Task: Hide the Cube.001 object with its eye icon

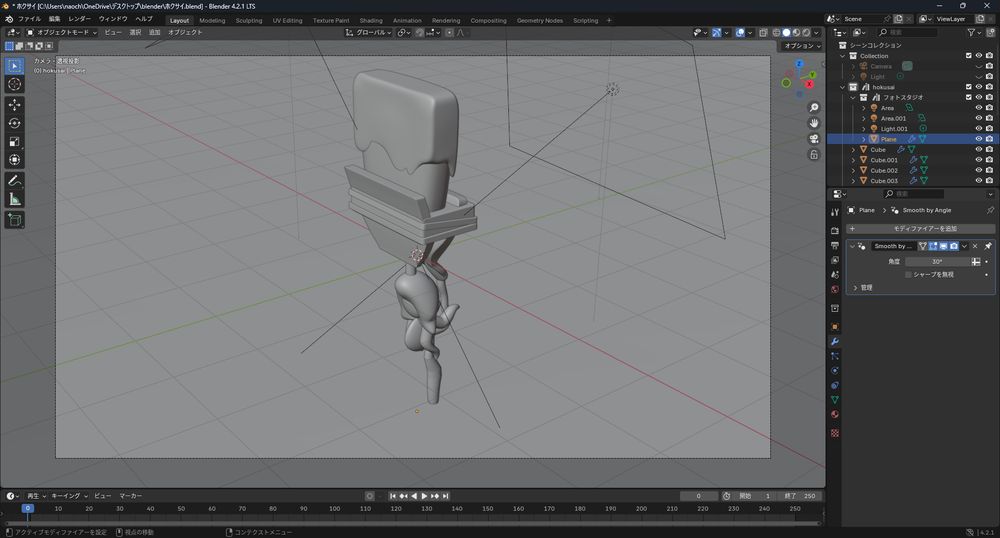Action: (978, 160)
